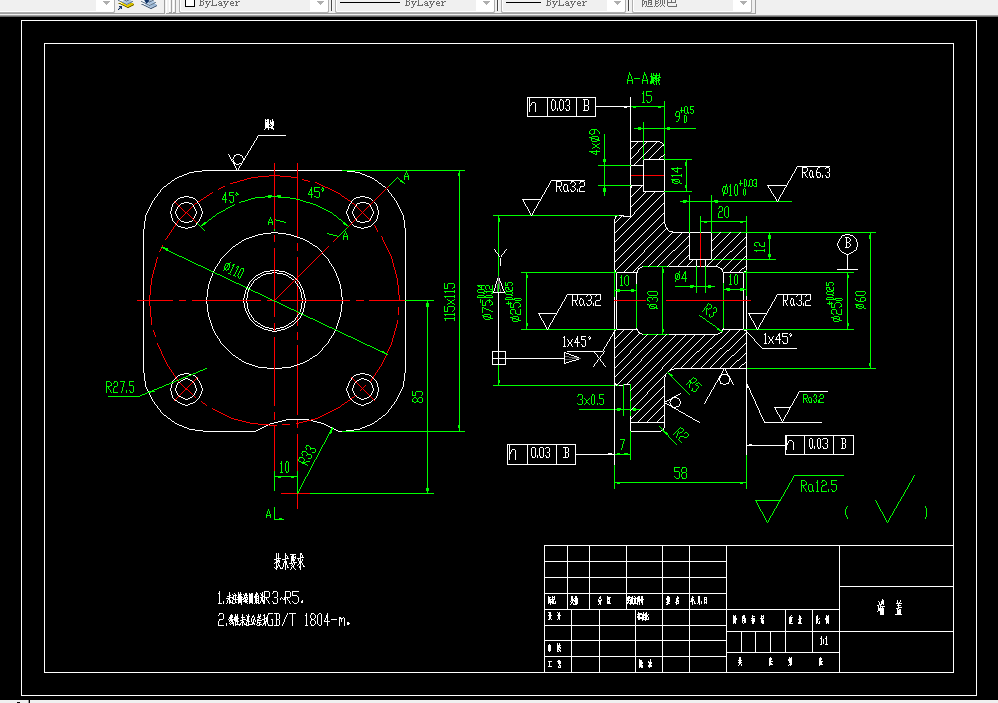Select the 10 dimension beside R33
Image resolution: width=998 pixels, height=703 pixels.
285,468
